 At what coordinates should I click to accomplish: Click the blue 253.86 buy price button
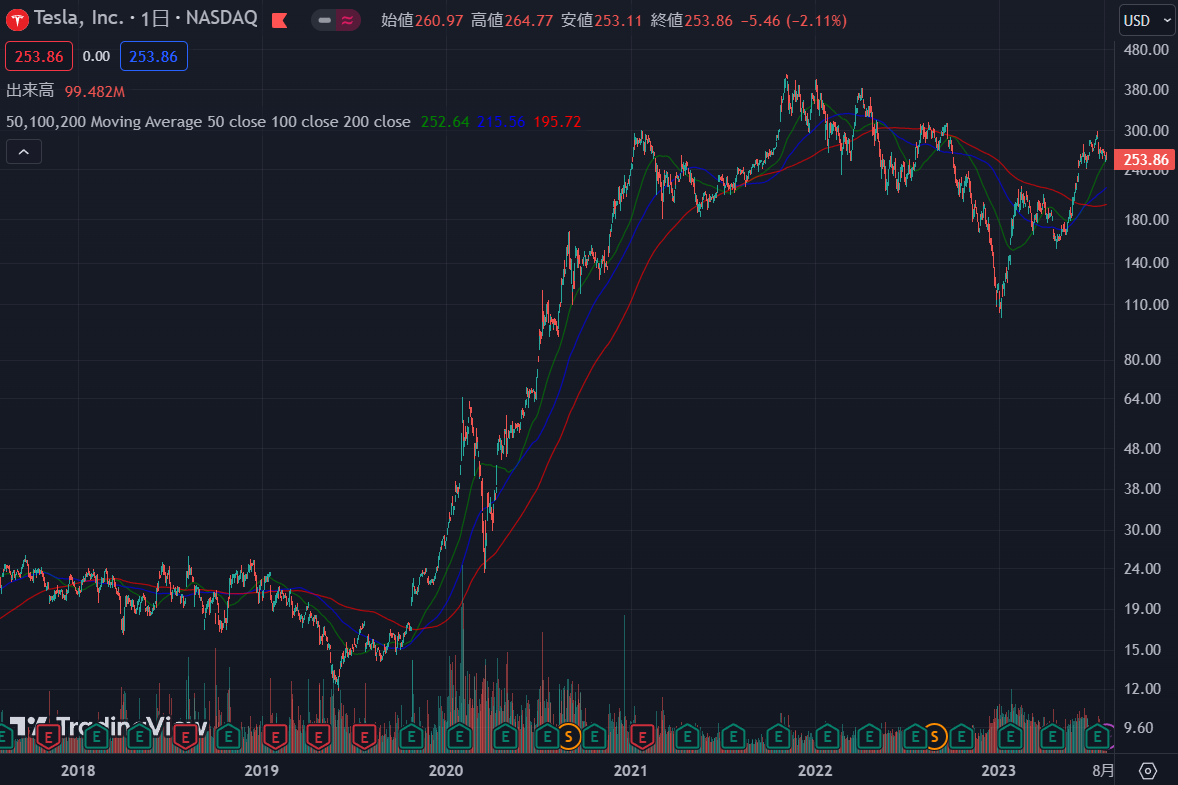[x=153, y=56]
